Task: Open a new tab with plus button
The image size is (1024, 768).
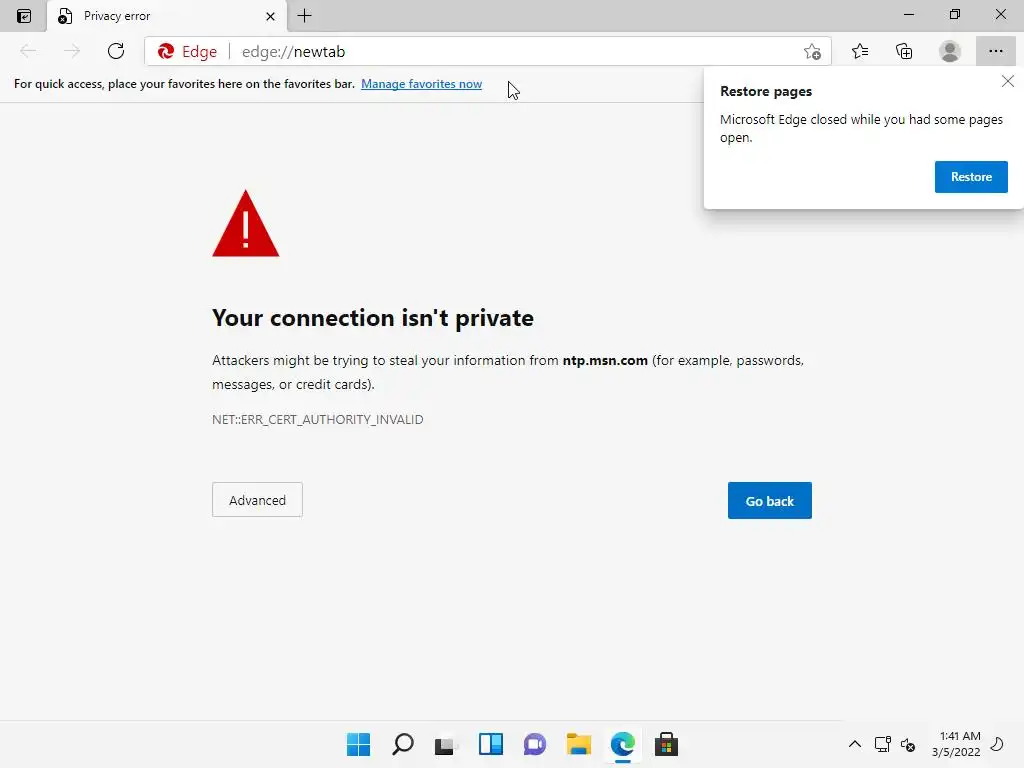Action: tap(304, 16)
